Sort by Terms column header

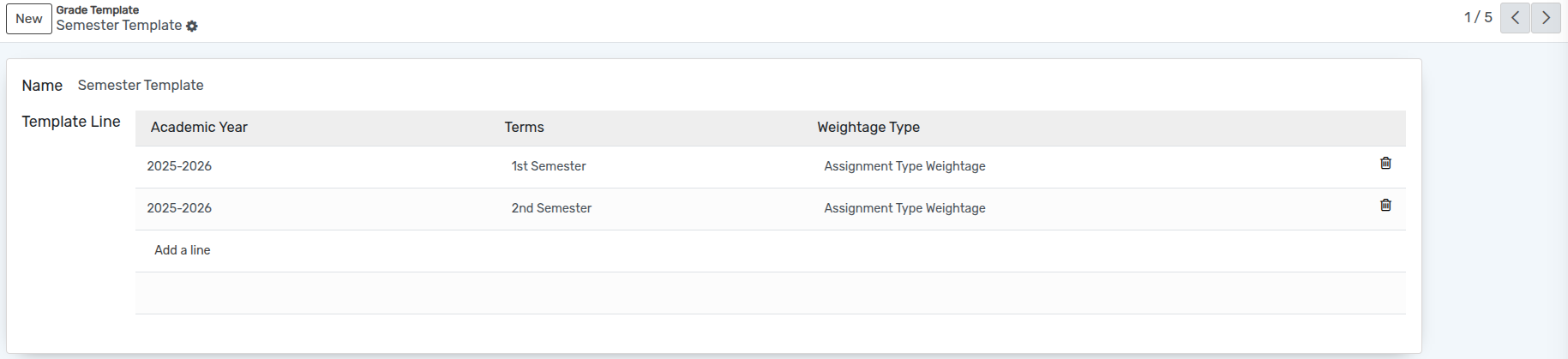(x=524, y=128)
